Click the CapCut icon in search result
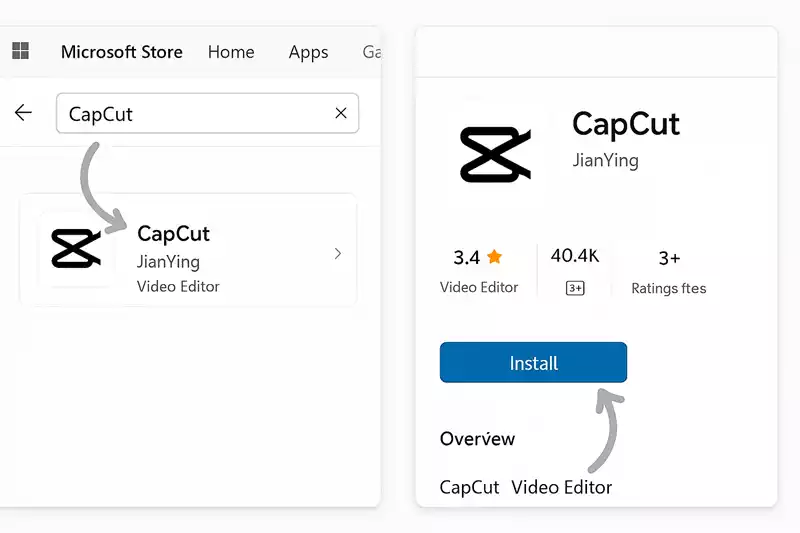Viewport: 800px width, 533px height. [x=77, y=248]
